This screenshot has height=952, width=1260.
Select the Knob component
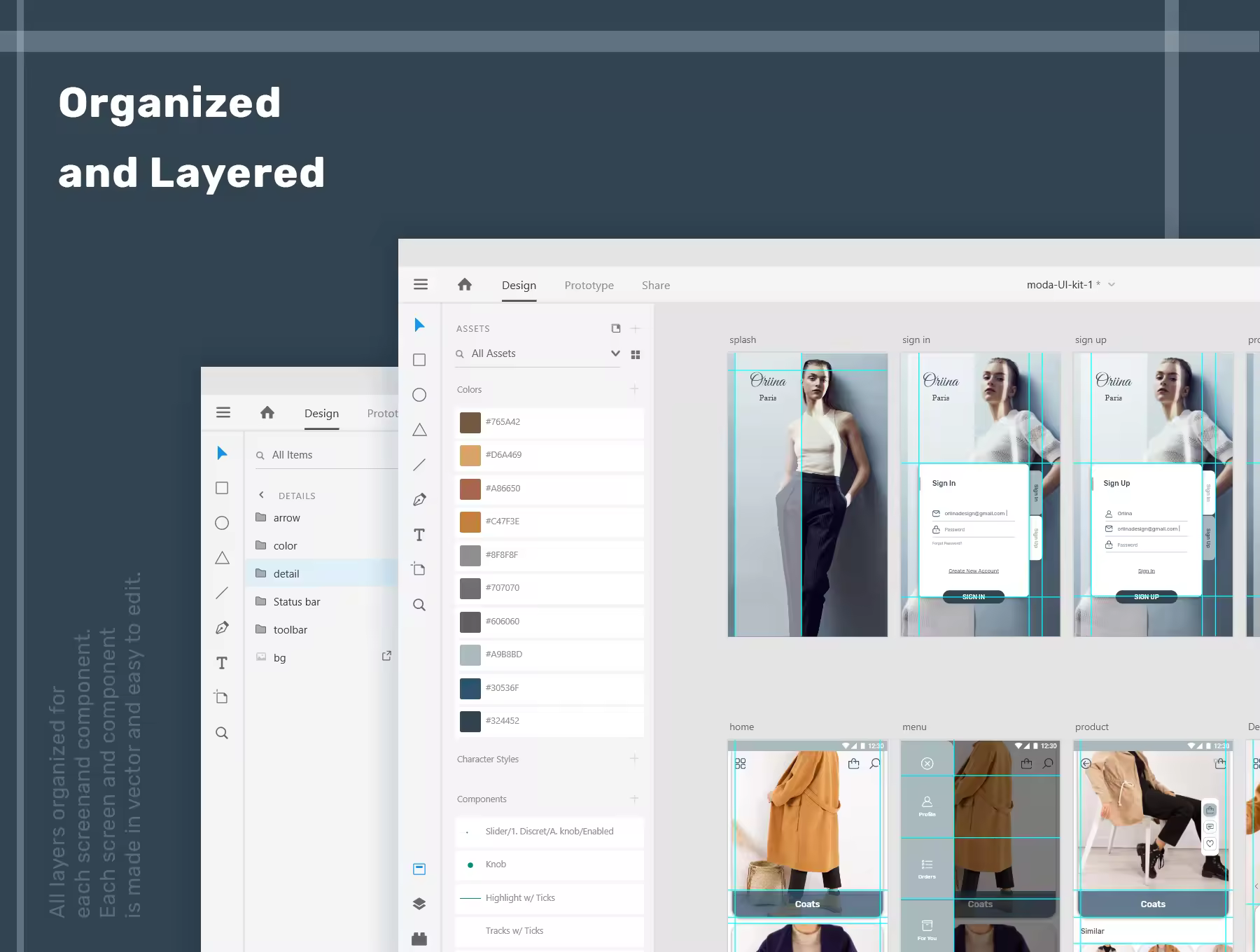[550, 864]
